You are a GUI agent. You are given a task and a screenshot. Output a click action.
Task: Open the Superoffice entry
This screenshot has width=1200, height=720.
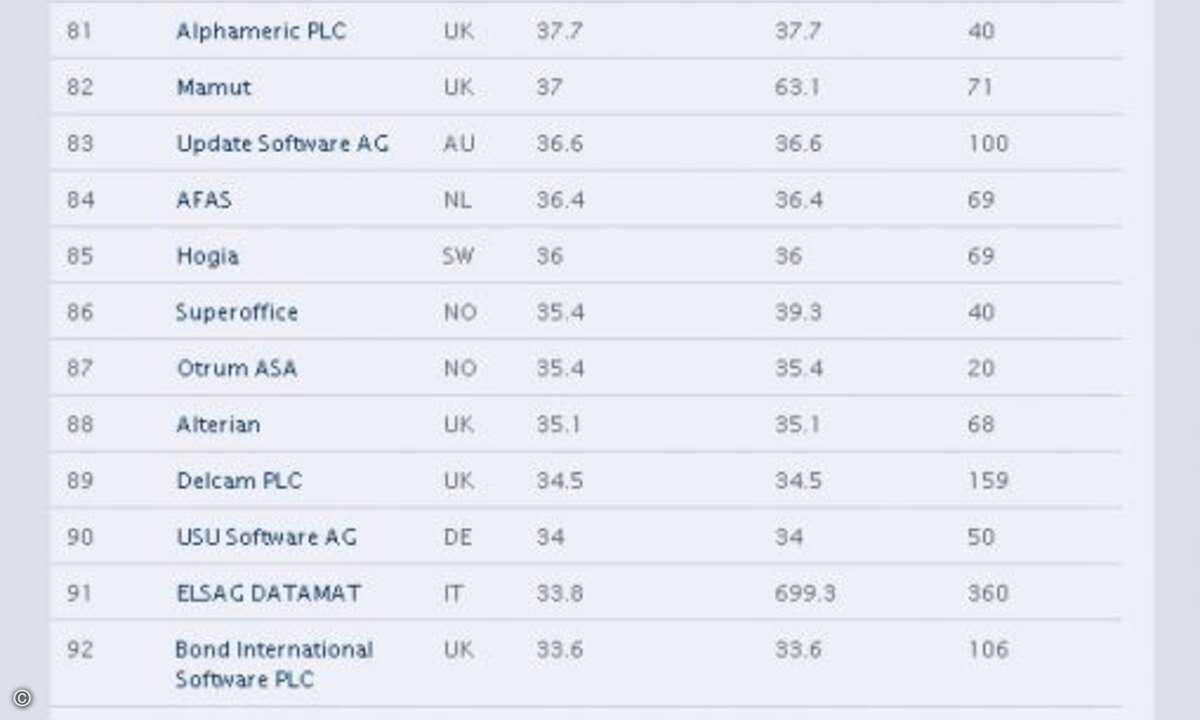pyautogui.click(x=237, y=312)
